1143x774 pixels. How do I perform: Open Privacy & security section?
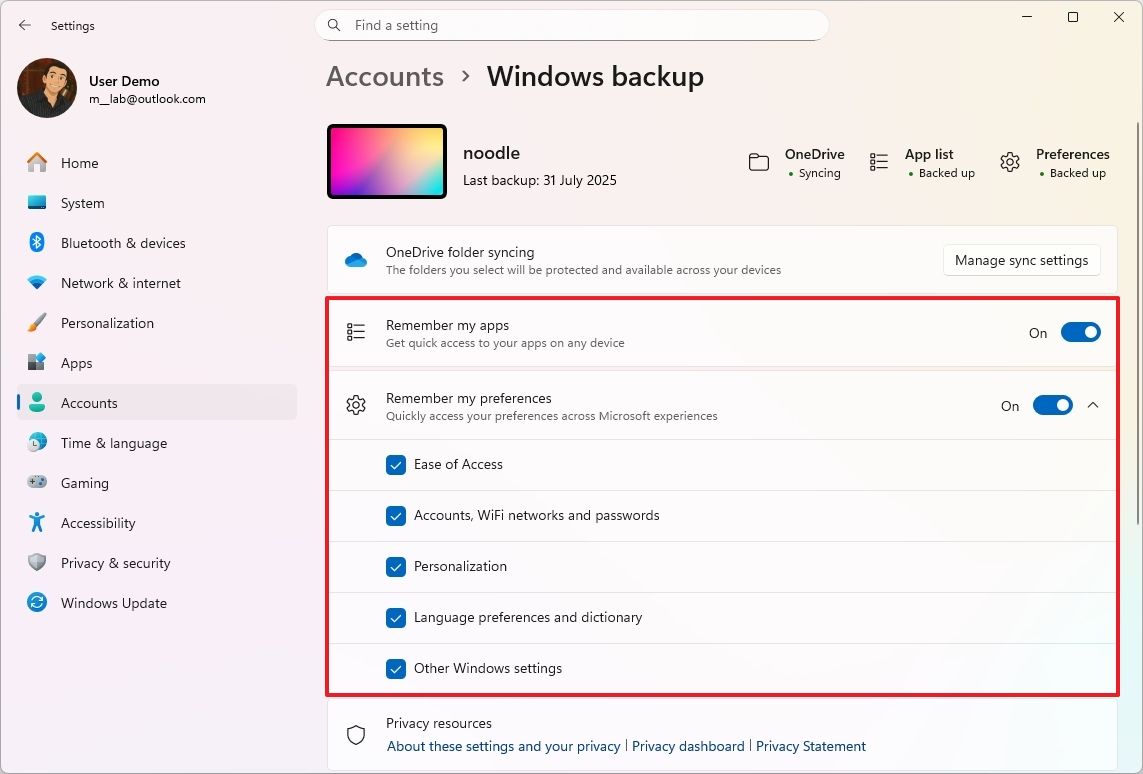point(116,563)
